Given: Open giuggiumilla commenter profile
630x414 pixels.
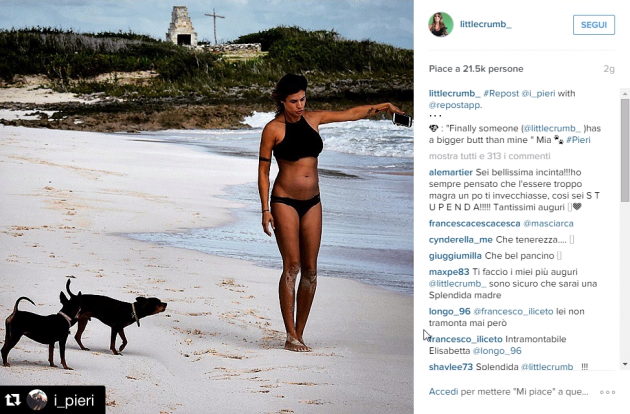Looking at the screenshot, I should (x=455, y=256).
